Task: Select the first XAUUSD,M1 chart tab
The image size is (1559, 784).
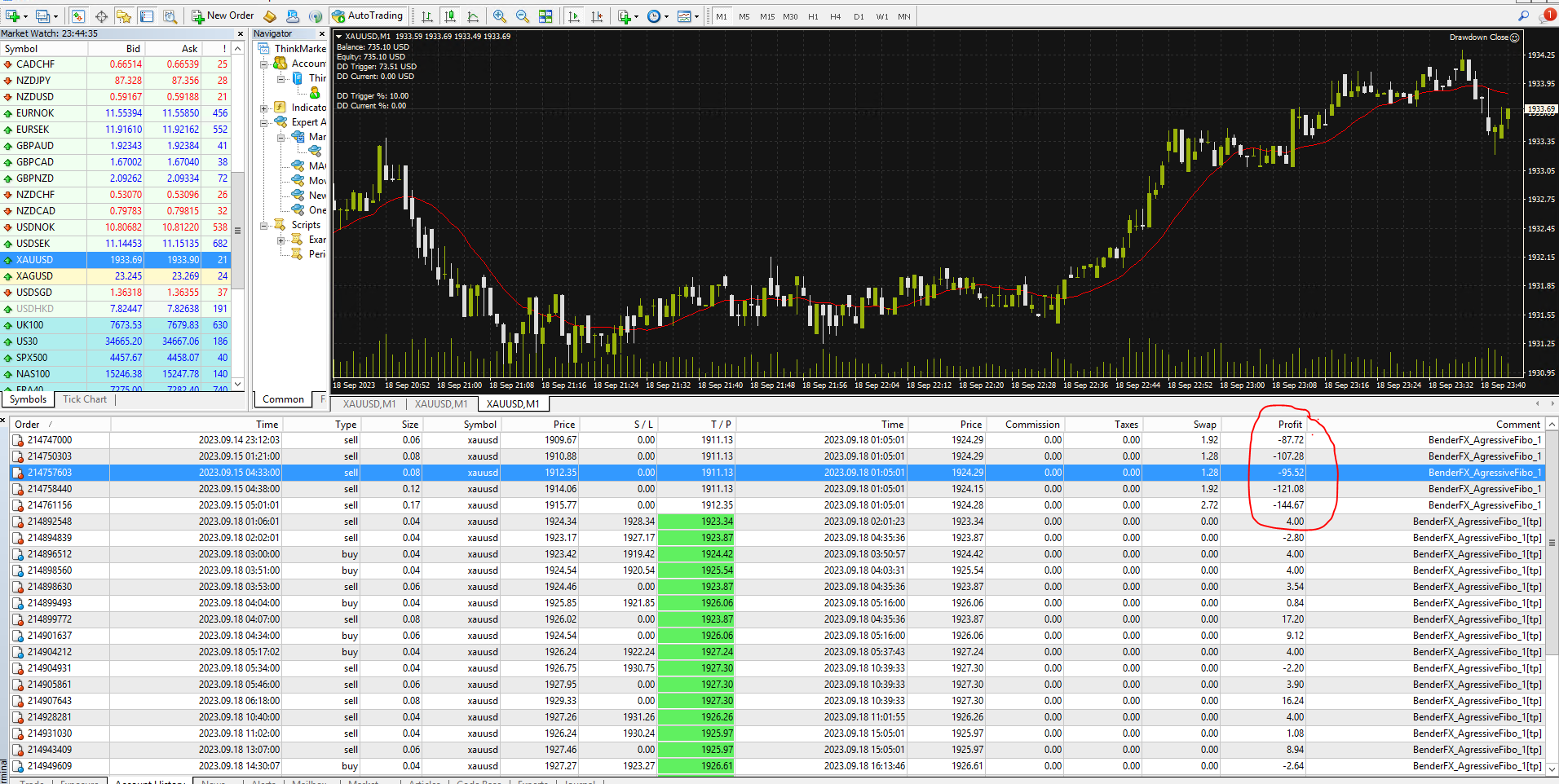Action: coord(369,403)
